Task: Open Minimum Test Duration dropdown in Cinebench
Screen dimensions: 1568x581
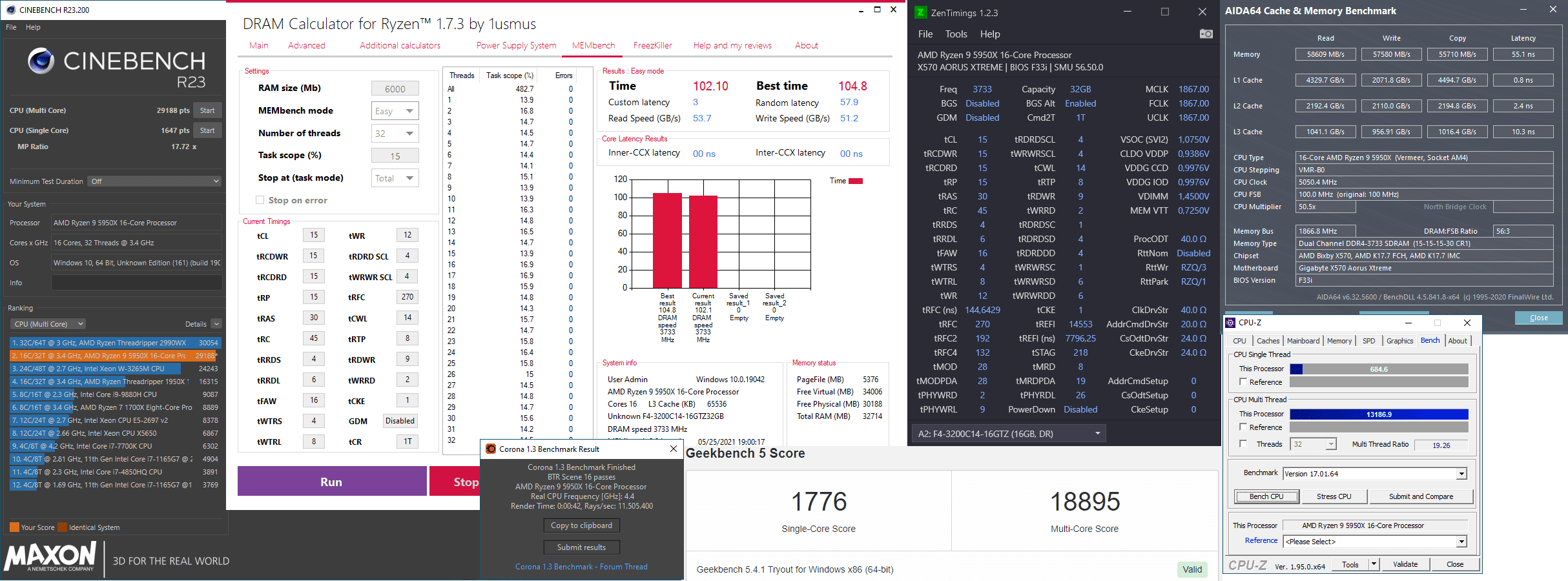Action: [x=155, y=181]
